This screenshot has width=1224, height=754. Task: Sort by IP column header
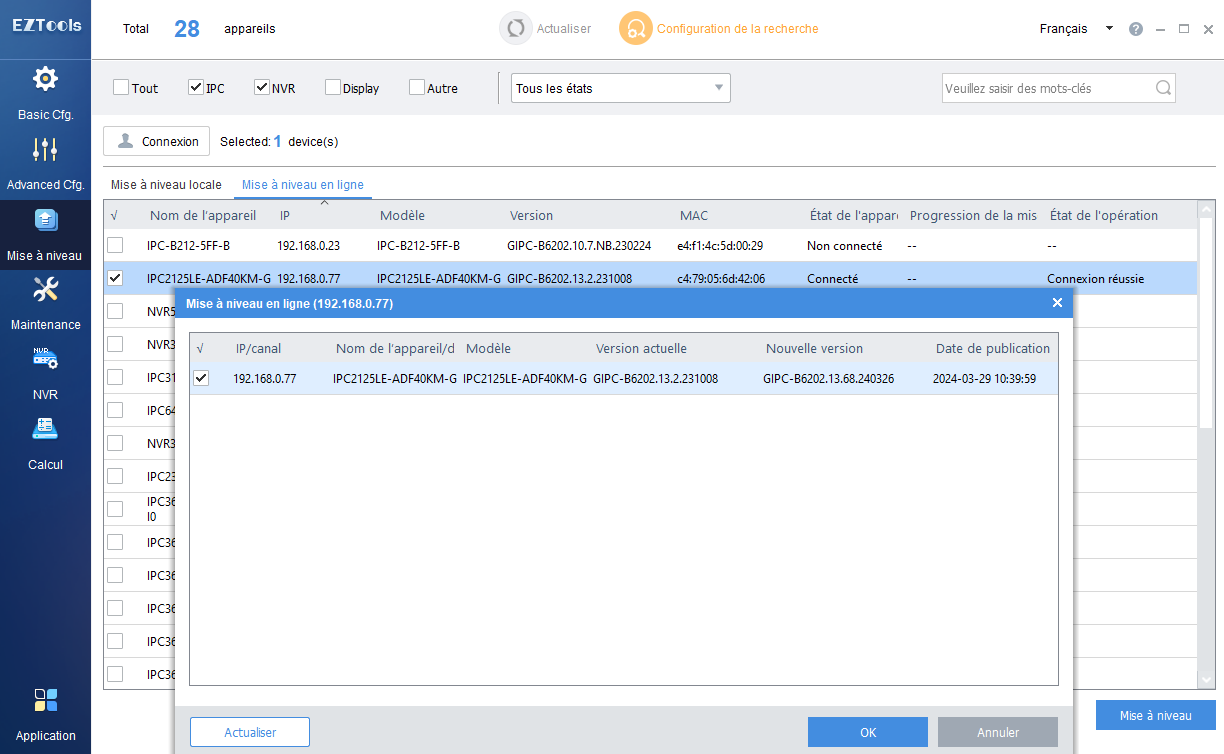[285, 215]
